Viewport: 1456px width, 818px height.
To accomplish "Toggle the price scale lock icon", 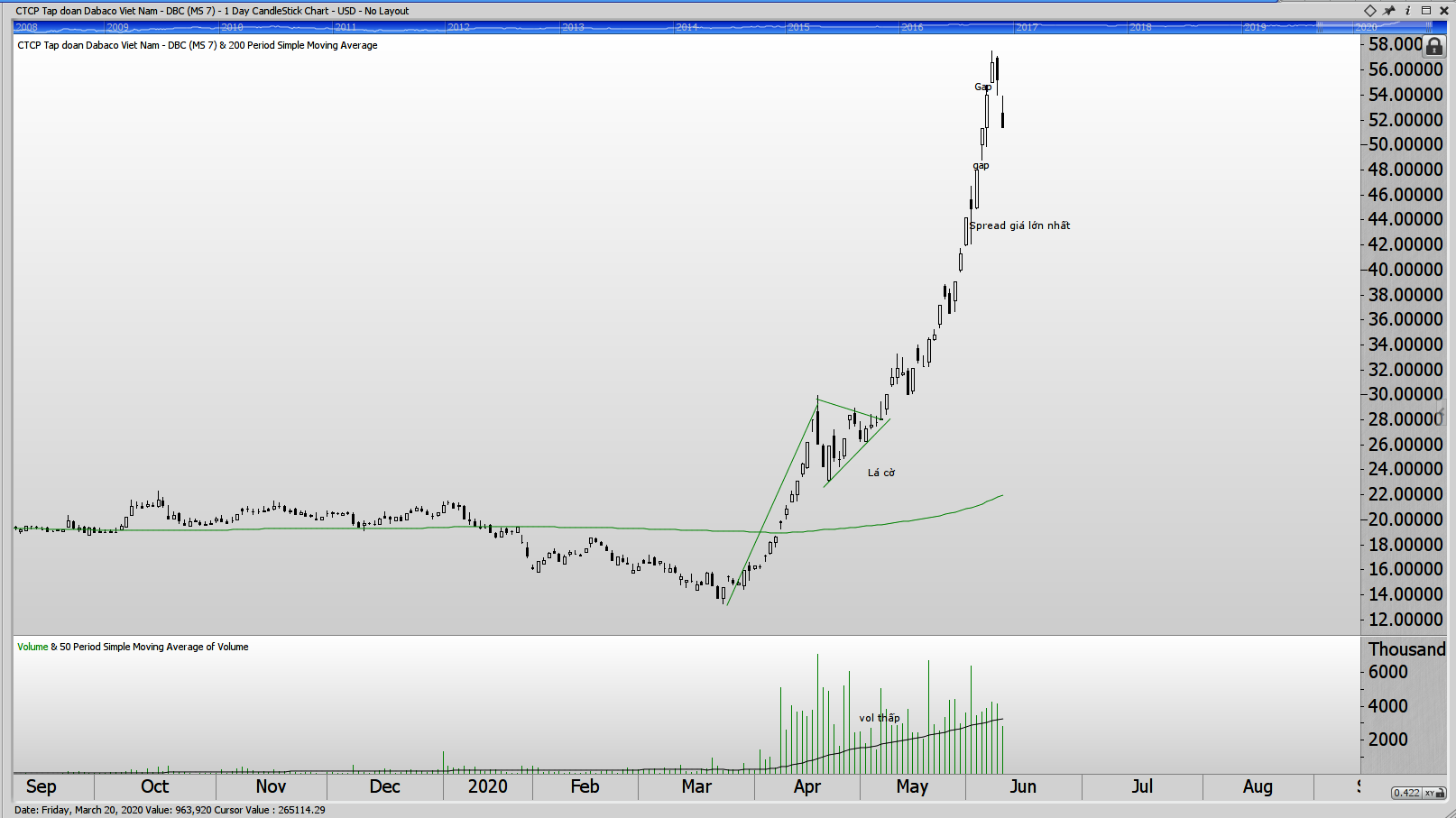I will click(1433, 46).
